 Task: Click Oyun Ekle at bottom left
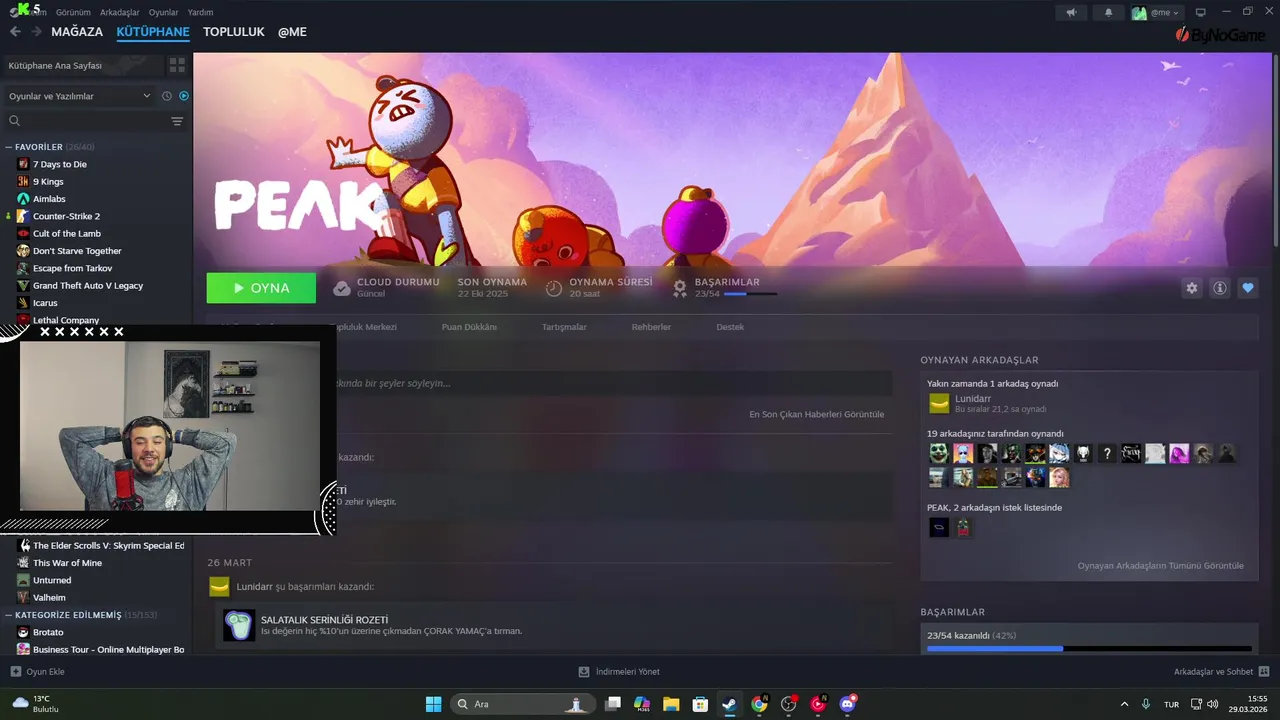[37, 672]
